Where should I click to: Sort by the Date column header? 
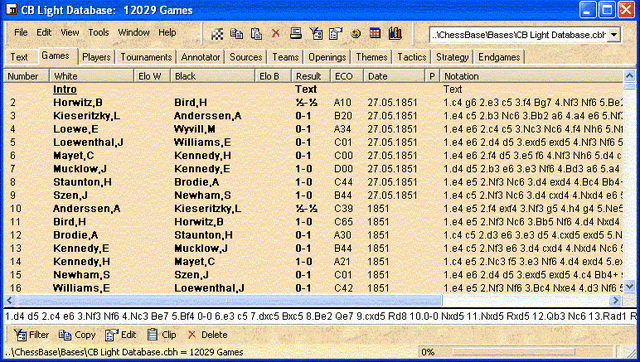394,76
